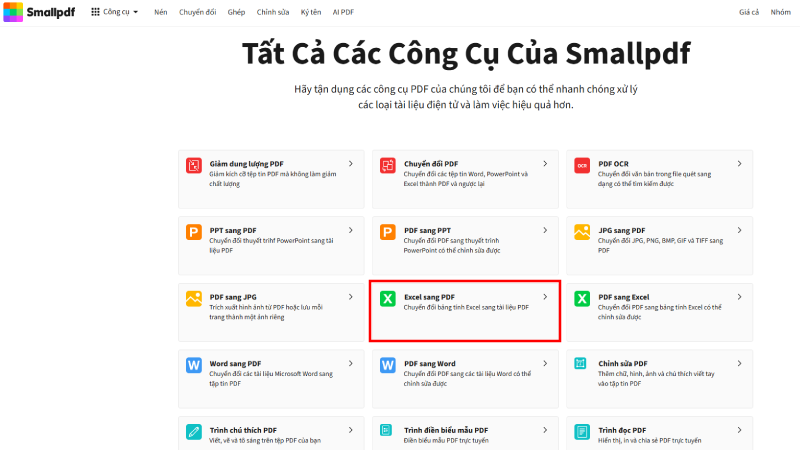The width and height of the screenshot is (800, 450).
Task: Click the Trình đọc PDF icon
Action: 582,432
